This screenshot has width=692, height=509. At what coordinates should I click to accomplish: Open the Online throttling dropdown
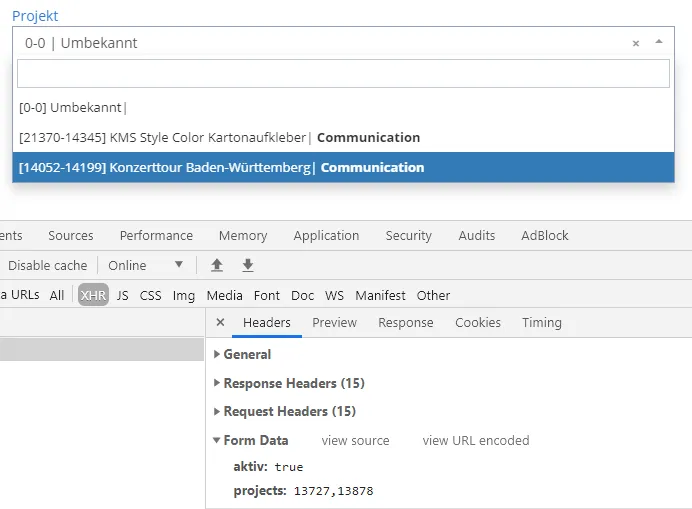tap(146, 265)
